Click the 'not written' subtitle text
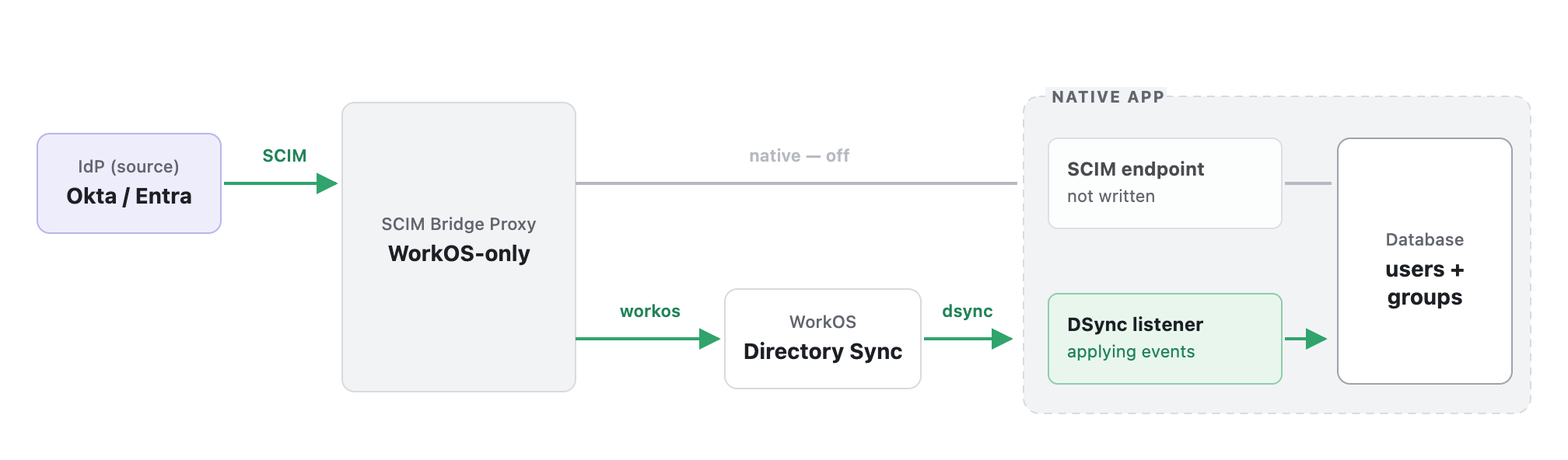 point(1111,196)
